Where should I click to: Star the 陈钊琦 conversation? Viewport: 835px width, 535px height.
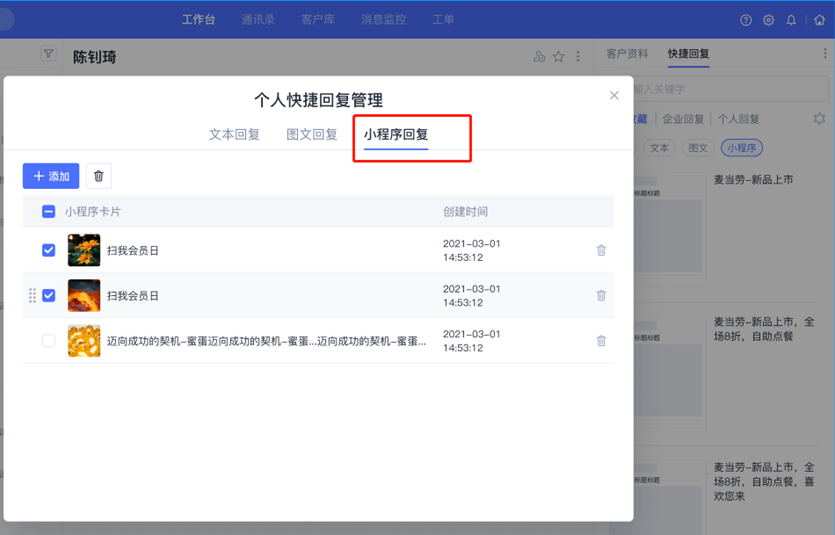tap(559, 56)
